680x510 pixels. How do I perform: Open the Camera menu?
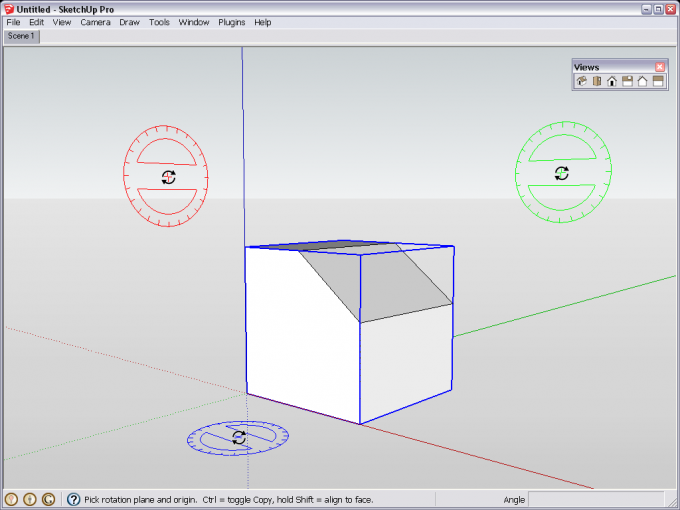pos(95,22)
